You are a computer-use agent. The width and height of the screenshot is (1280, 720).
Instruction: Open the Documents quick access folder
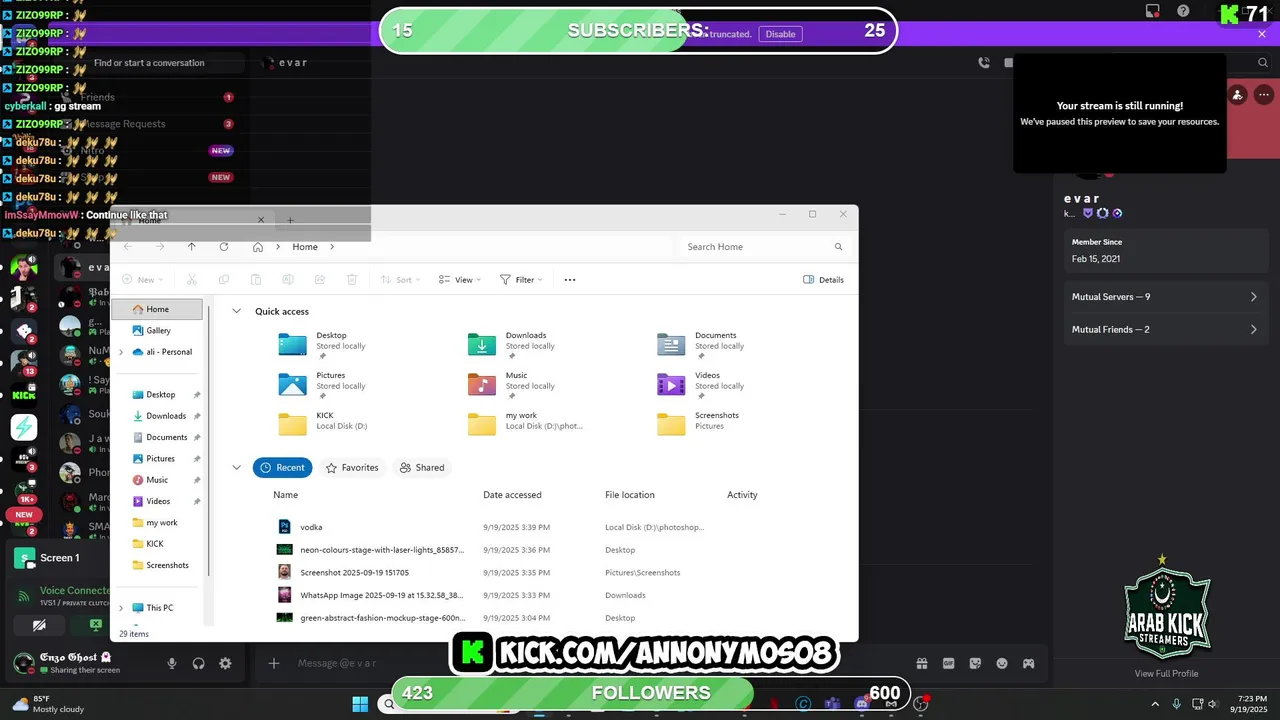click(x=702, y=345)
